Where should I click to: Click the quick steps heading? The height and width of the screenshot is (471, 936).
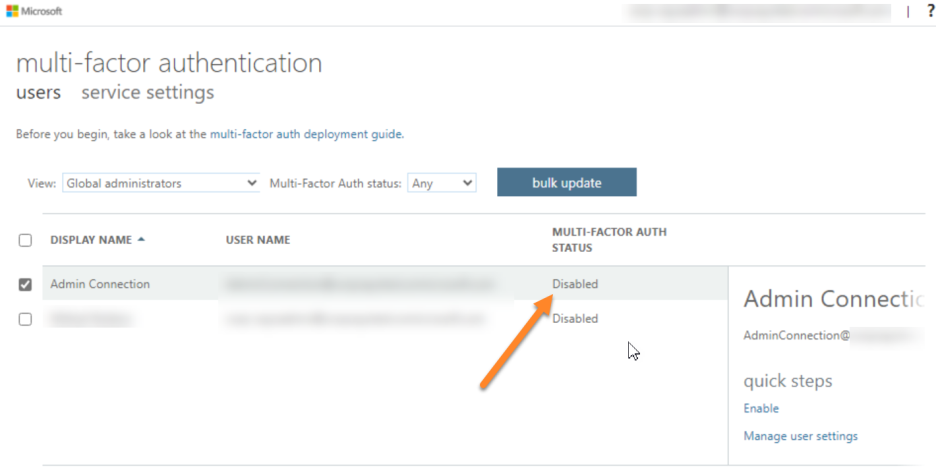(x=787, y=381)
